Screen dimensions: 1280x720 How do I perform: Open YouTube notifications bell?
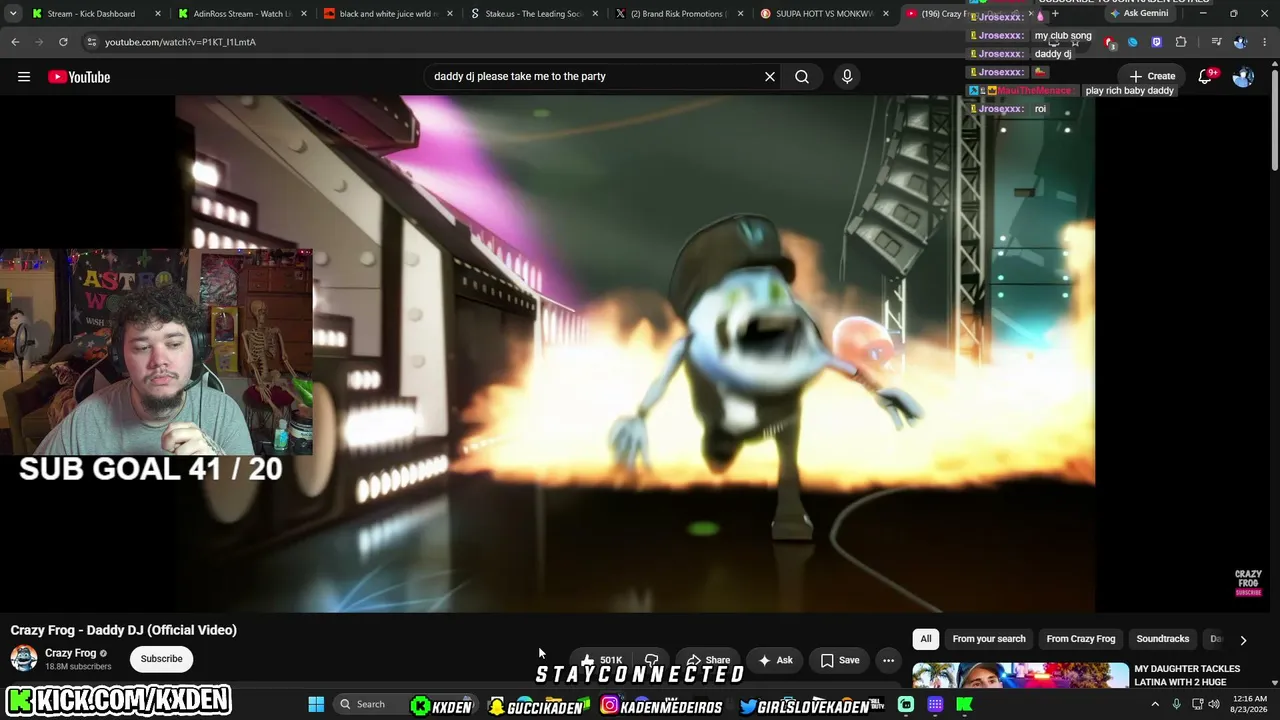click(1206, 77)
